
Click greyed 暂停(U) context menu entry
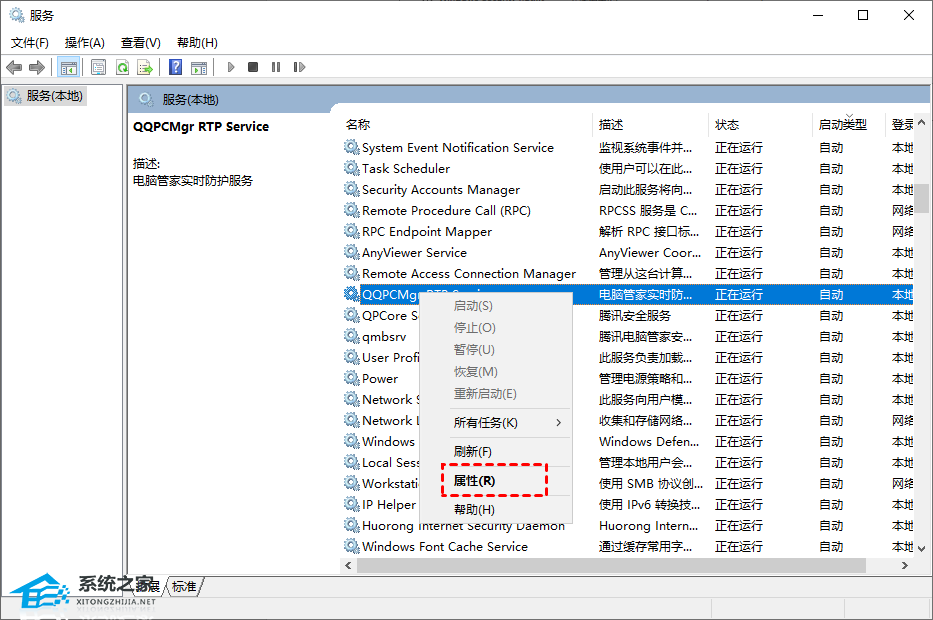(496, 350)
